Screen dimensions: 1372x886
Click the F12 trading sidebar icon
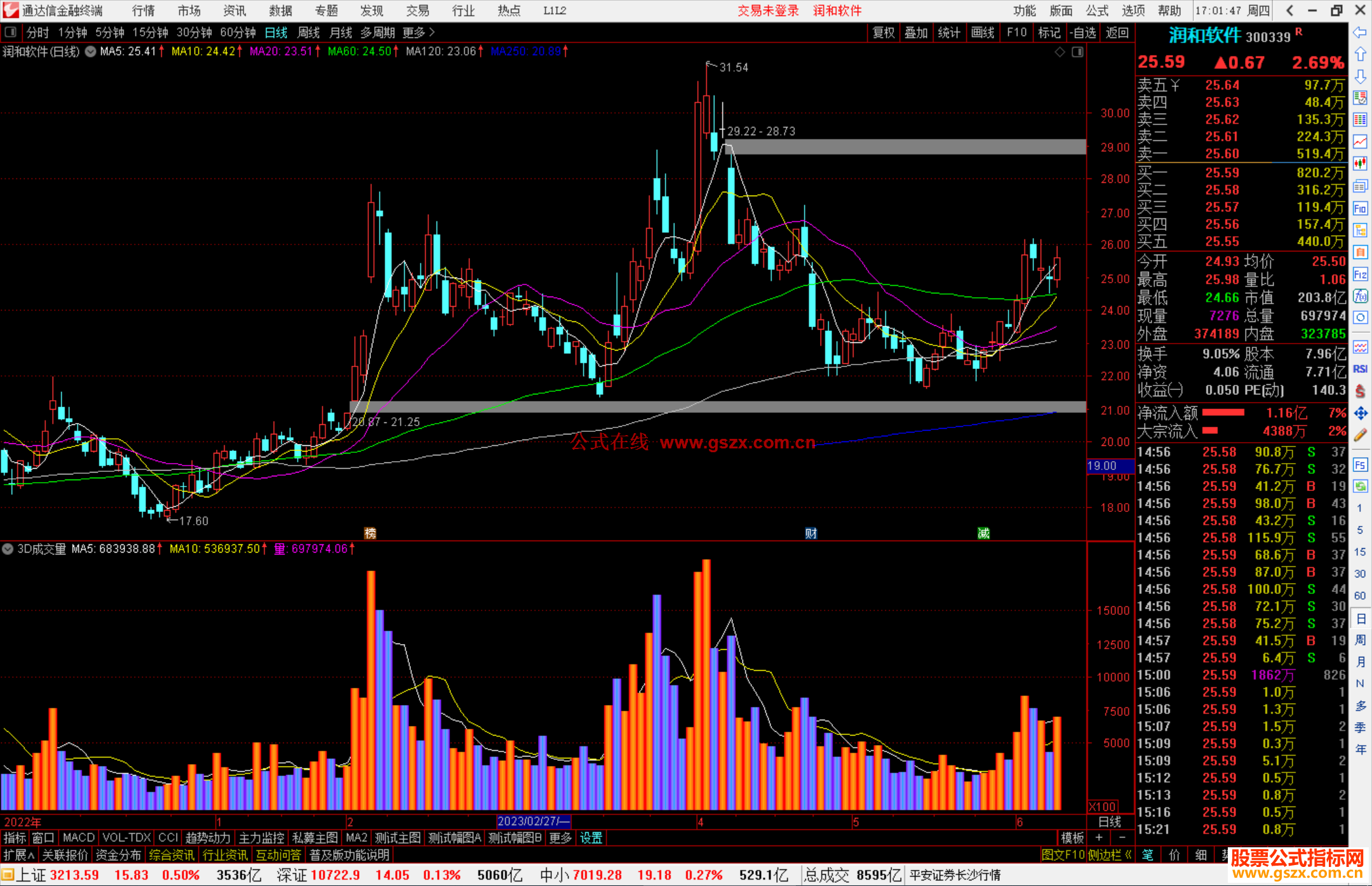point(1360,274)
